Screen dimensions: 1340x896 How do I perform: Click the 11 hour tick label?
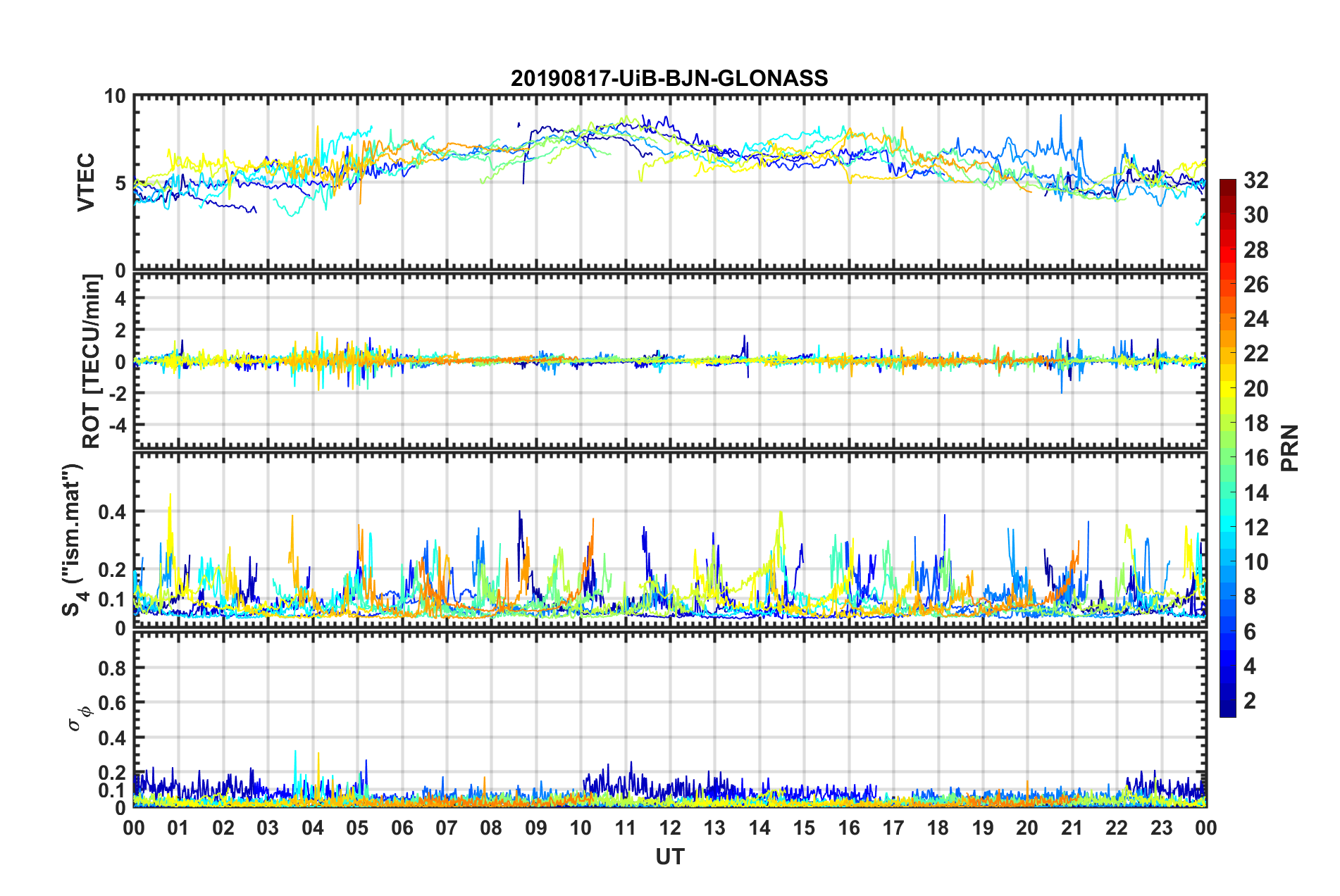(x=626, y=828)
